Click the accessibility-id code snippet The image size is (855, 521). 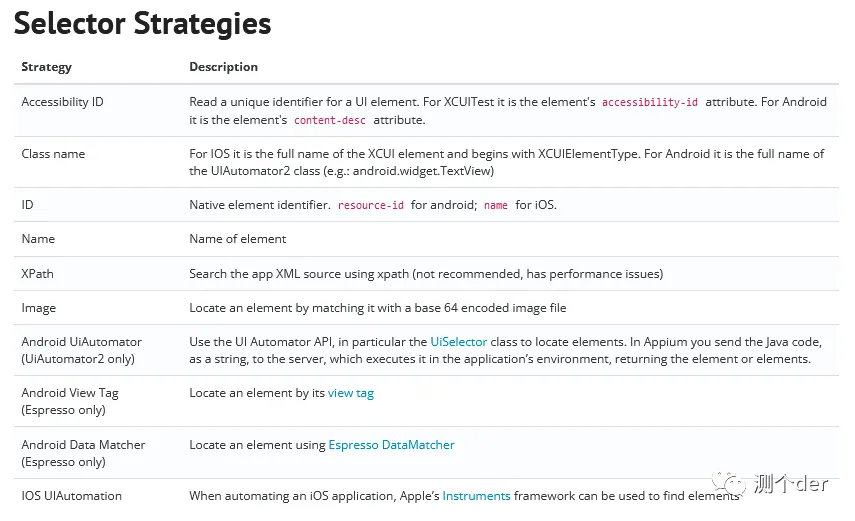coord(649,102)
